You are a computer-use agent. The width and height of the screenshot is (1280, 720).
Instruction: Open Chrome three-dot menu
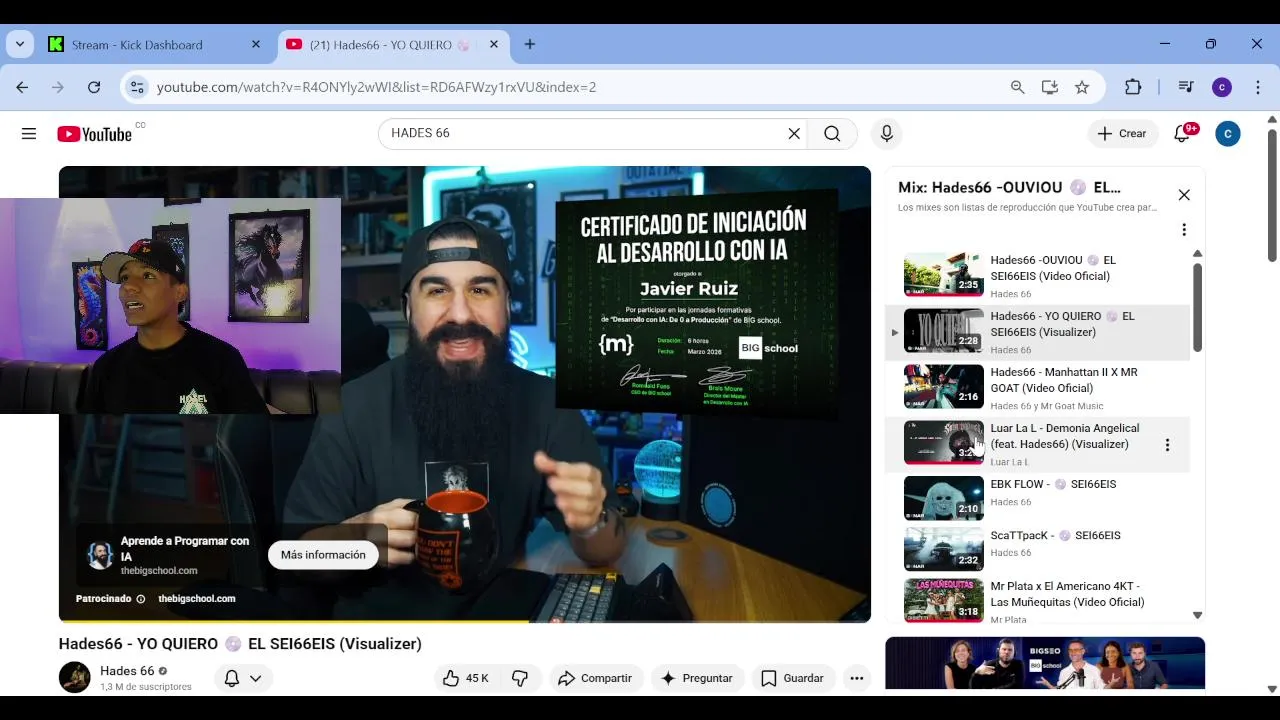click(1258, 87)
